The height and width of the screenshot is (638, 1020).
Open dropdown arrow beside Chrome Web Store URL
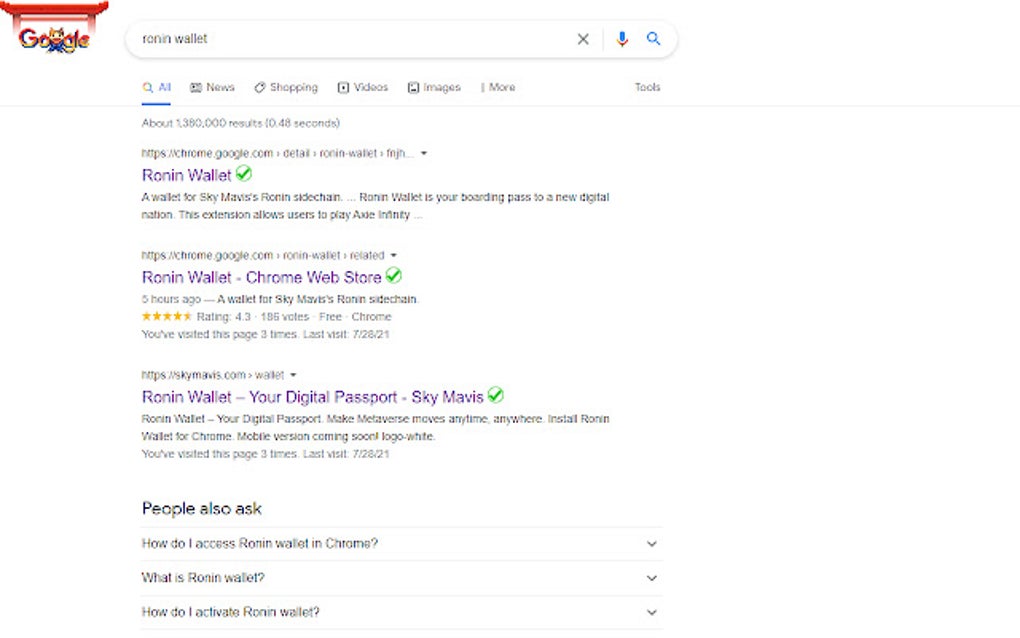393,255
